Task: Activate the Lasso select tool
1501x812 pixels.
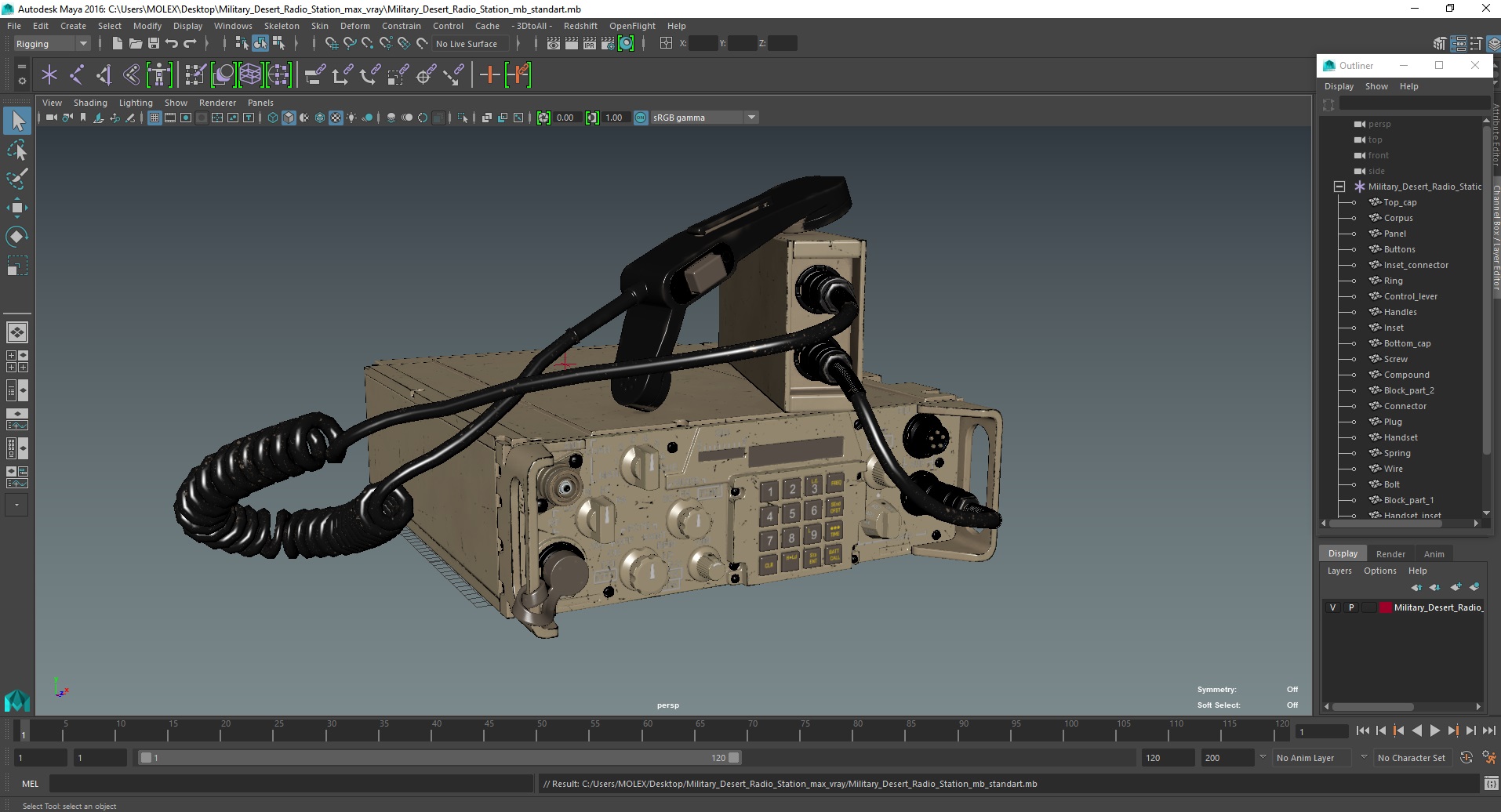Action: (x=17, y=150)
